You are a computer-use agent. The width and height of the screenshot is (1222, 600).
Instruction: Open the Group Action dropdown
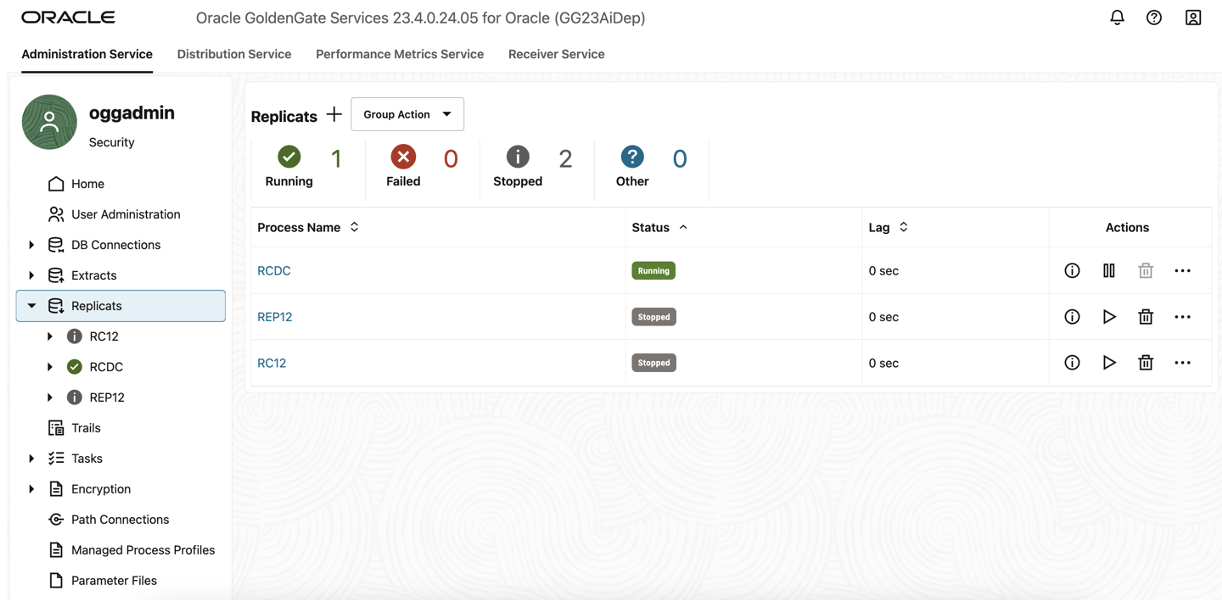[x=407, y=114]
